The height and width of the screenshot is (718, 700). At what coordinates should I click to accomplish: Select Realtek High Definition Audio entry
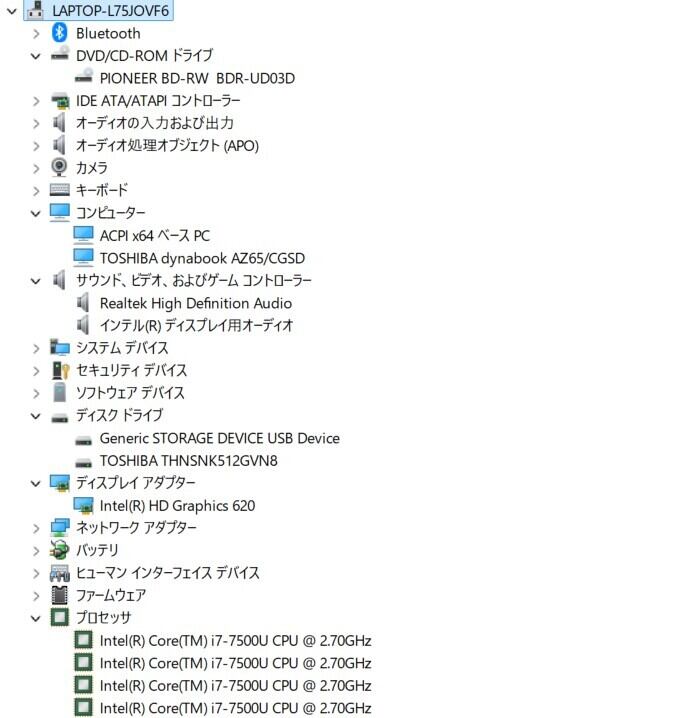tap(195, 303)
